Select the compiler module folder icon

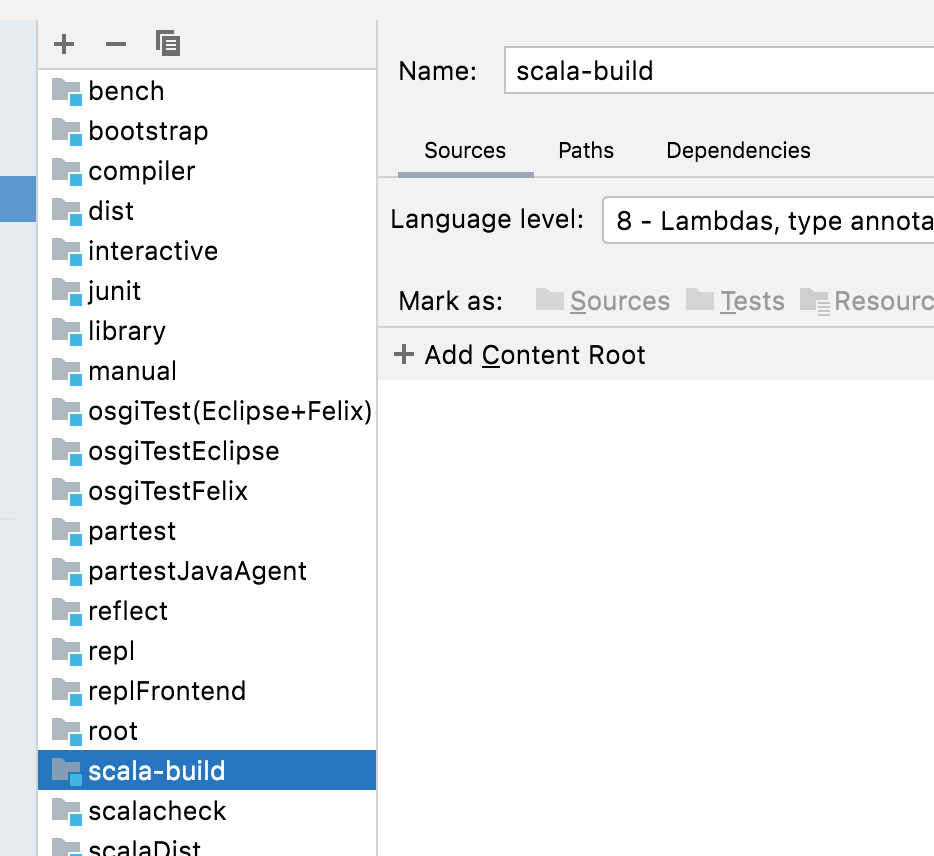[67, 172]
